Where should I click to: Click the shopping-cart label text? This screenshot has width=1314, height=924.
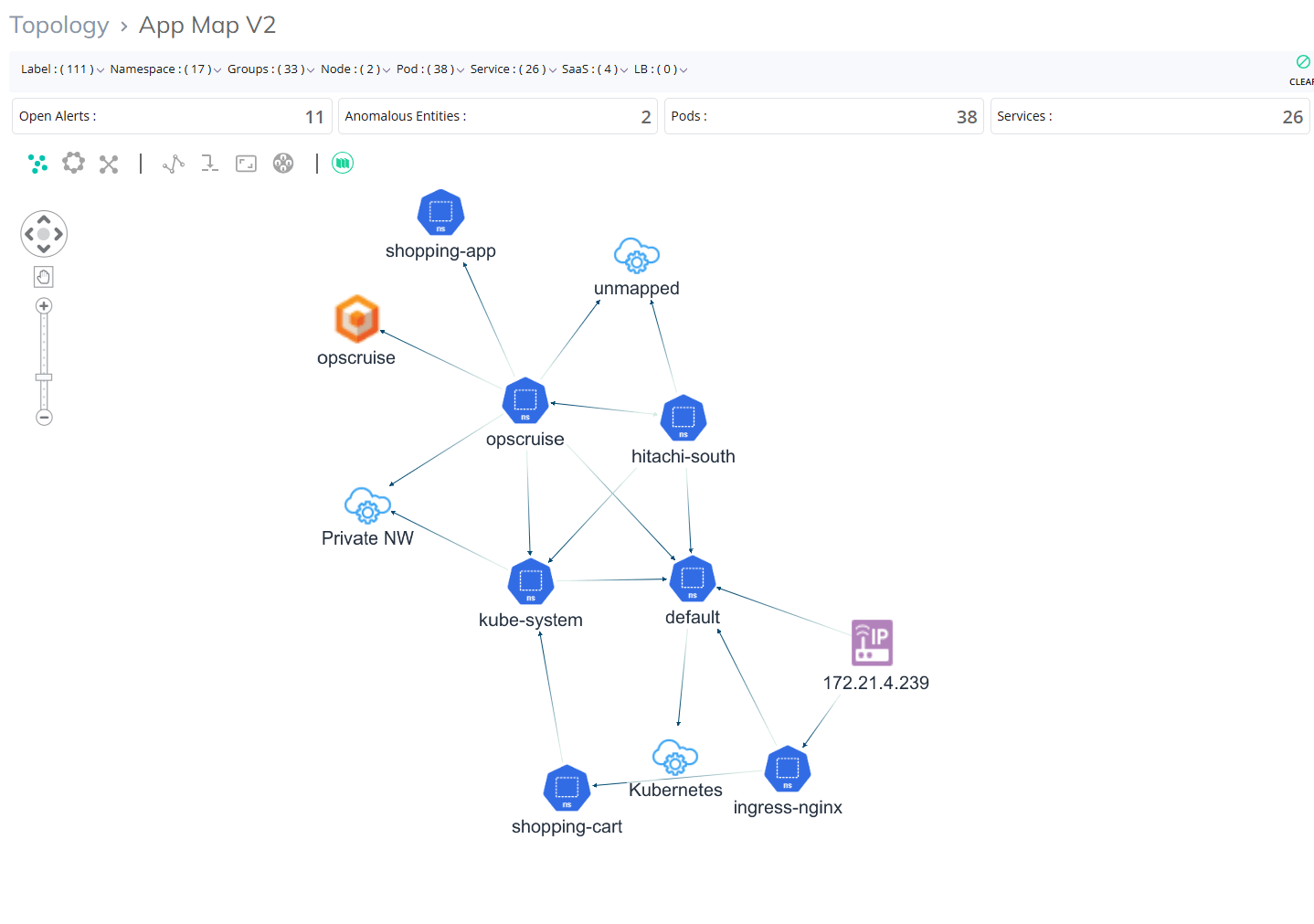pos(567,826)
